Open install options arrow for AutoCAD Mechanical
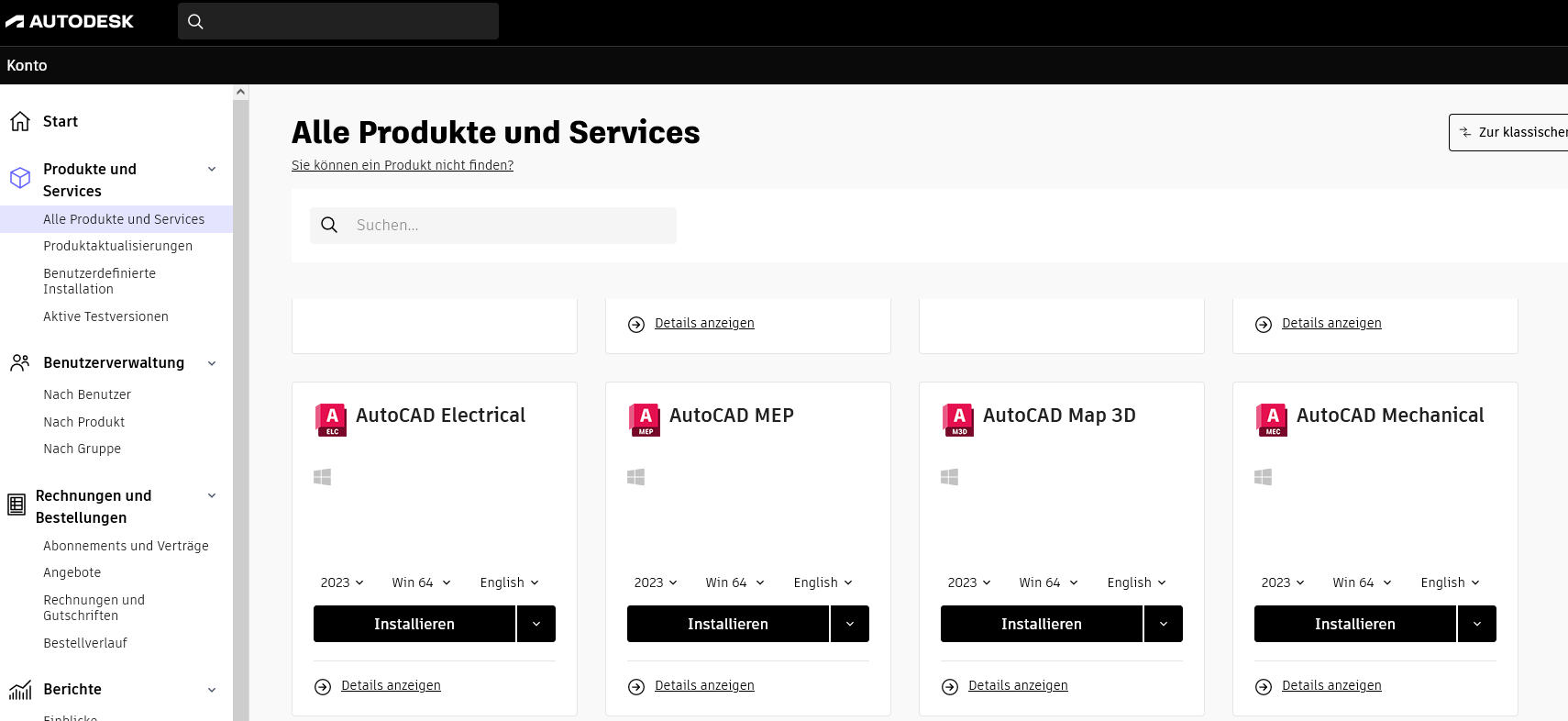The width and height of the screenshot is (1568, 721). 1477,624
